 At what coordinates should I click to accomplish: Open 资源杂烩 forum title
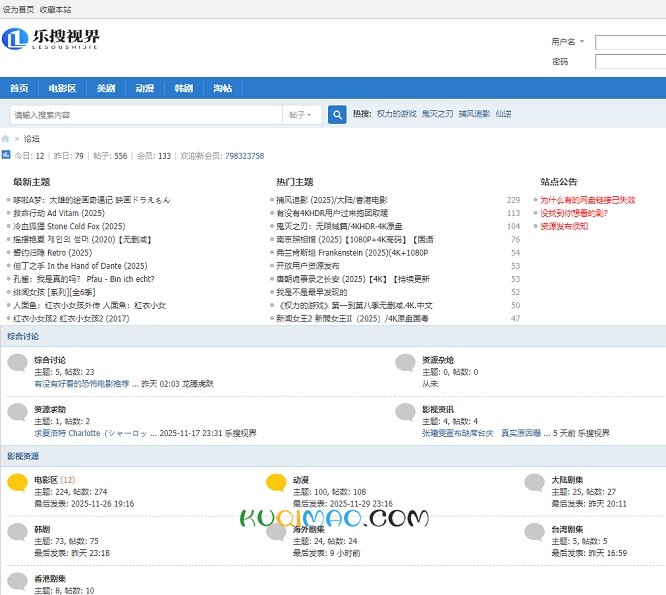pos(438,360)
